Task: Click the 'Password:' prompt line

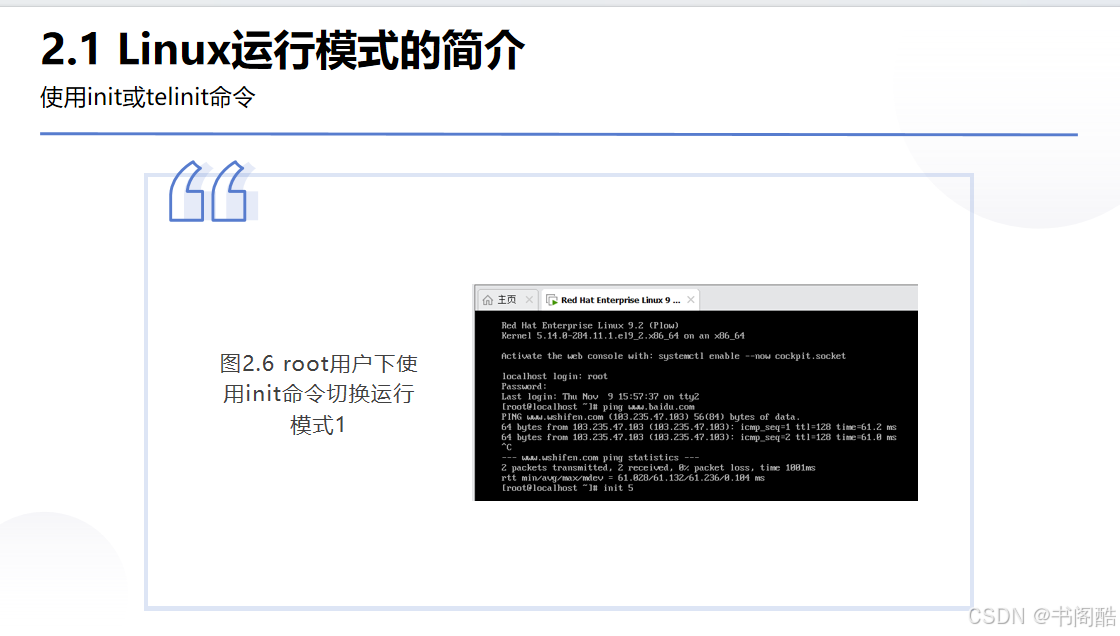Action: point(524,387)
